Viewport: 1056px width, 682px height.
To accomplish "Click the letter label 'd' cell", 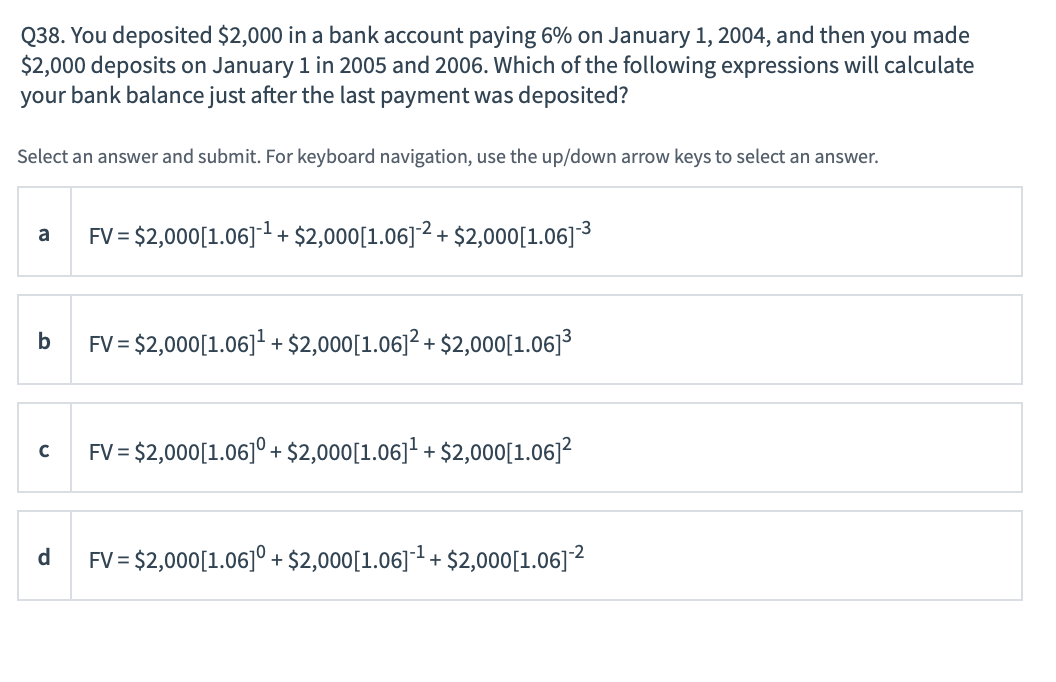I will [x=44, y=555].
